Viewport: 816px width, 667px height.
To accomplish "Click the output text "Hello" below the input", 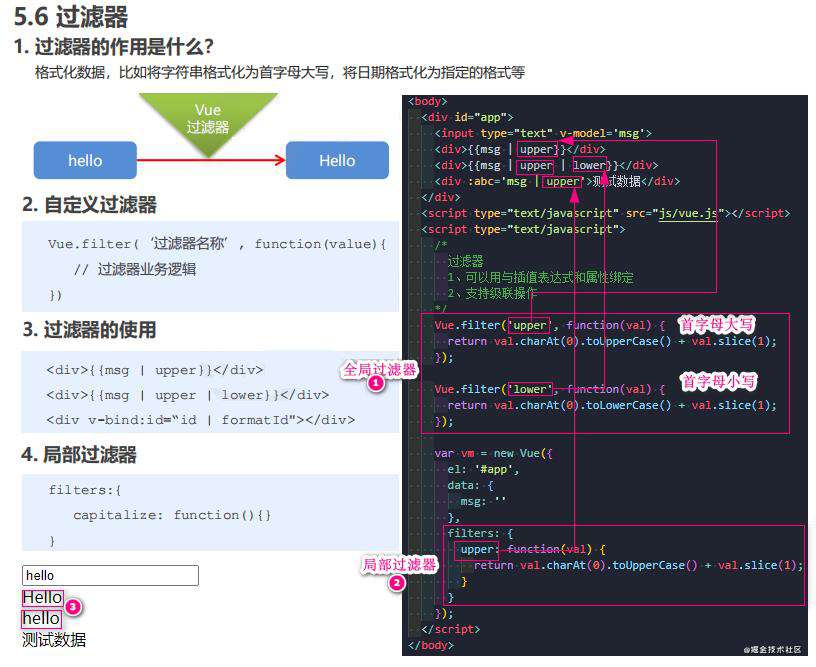I will pyautogui.click(x=43, y=598).
